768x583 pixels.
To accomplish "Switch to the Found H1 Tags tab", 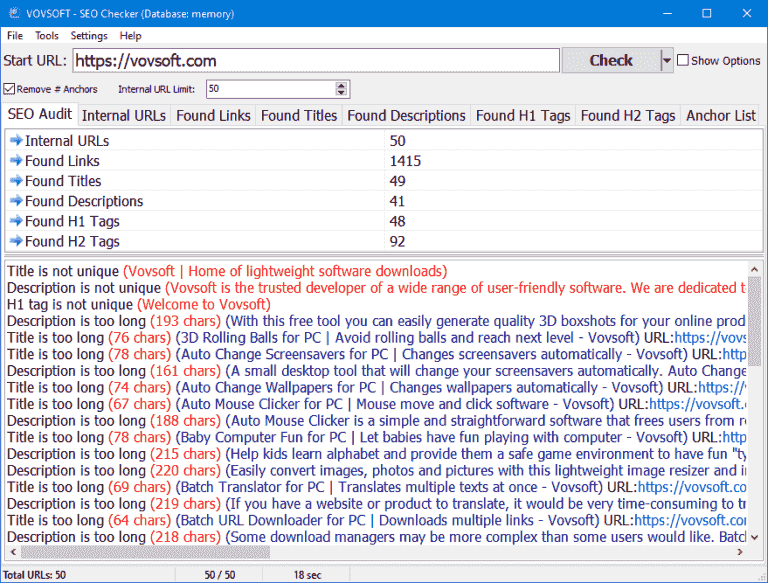I will coord(523,116).
